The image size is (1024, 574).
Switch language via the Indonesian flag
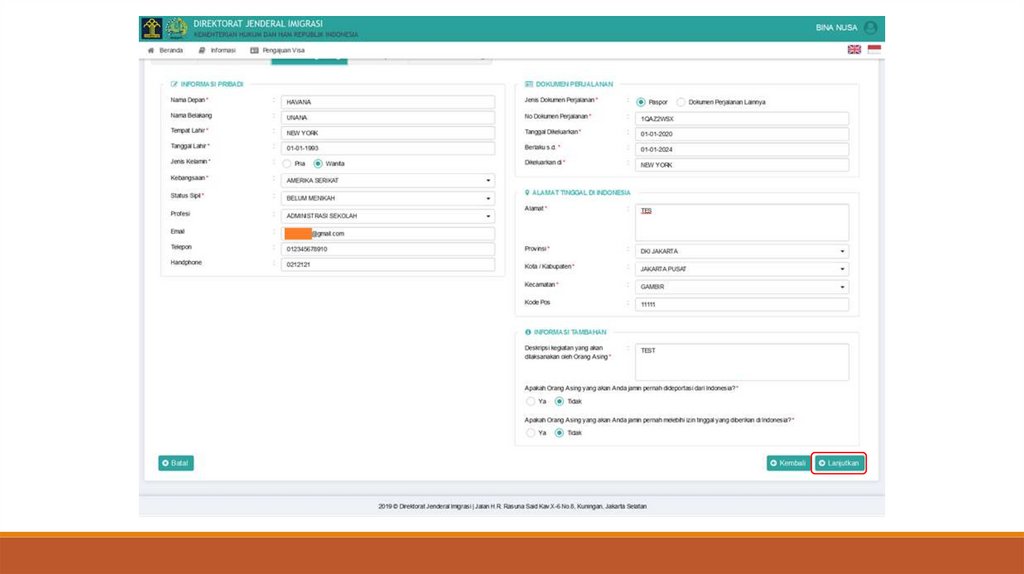coord(874,50)
